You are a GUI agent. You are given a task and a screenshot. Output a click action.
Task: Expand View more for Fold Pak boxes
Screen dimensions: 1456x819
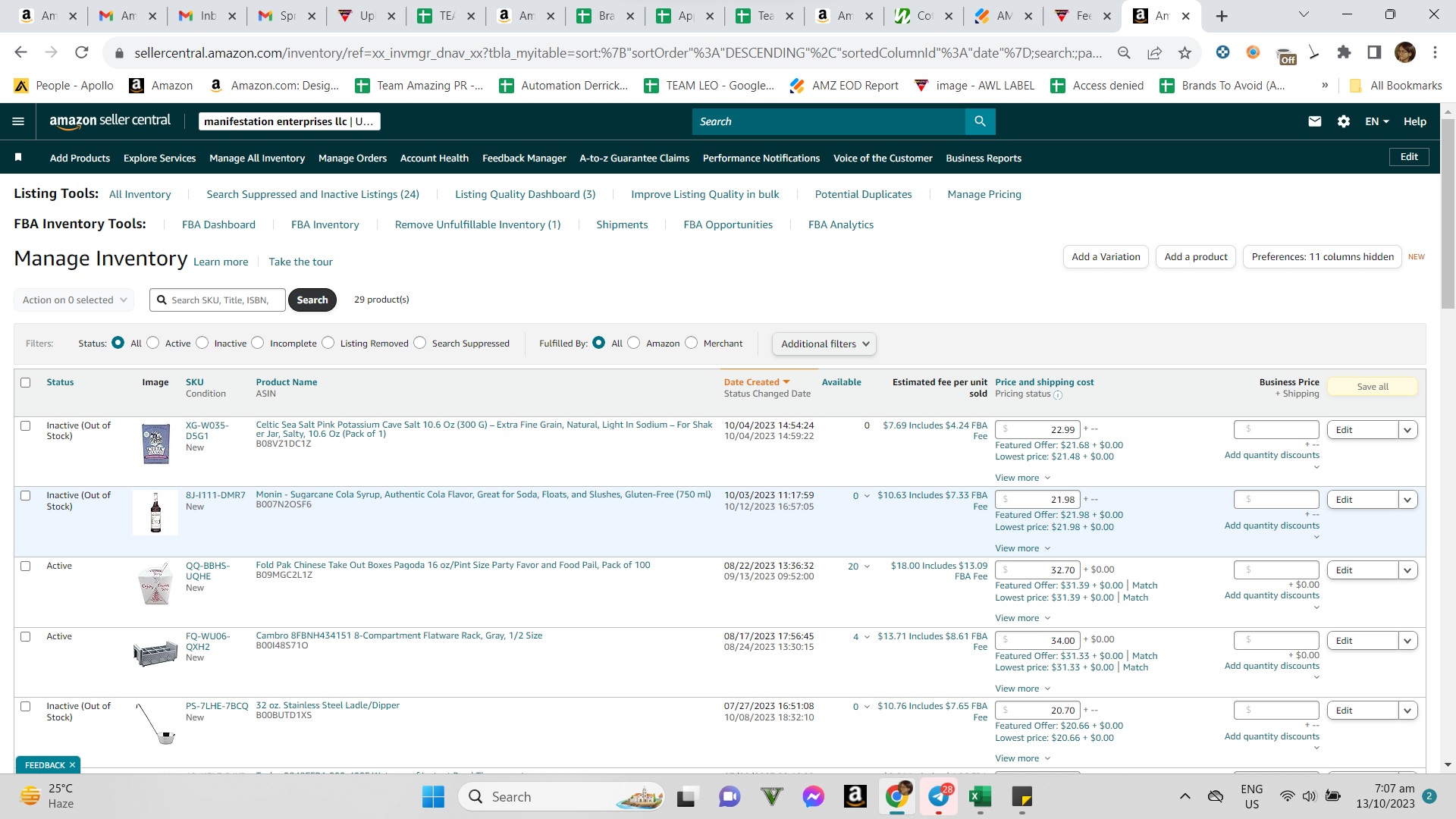tap(1022, 618)
